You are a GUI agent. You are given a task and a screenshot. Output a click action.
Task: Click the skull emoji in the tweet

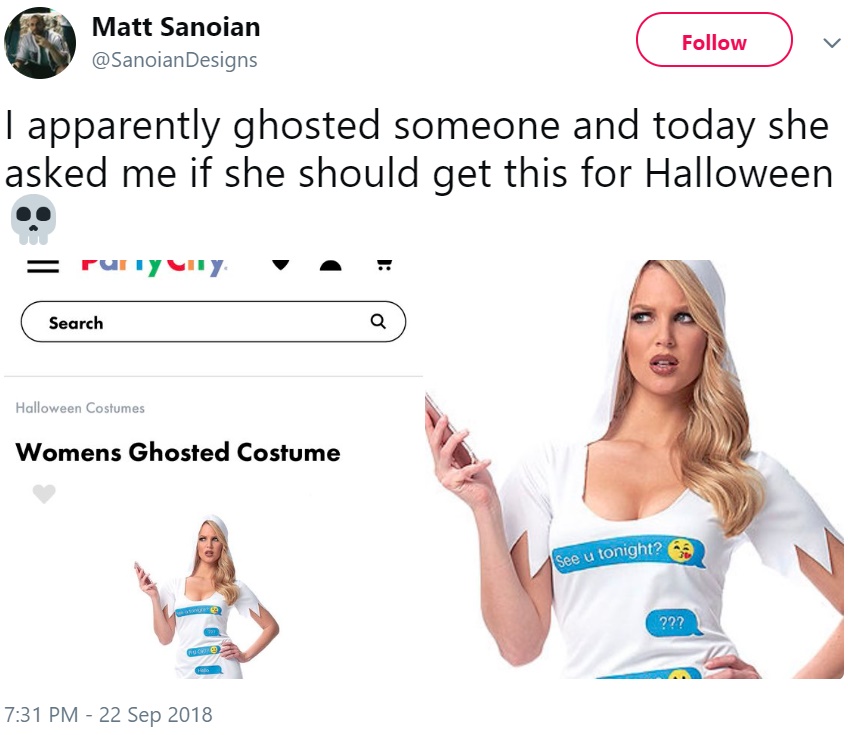[x=33, y=220]
